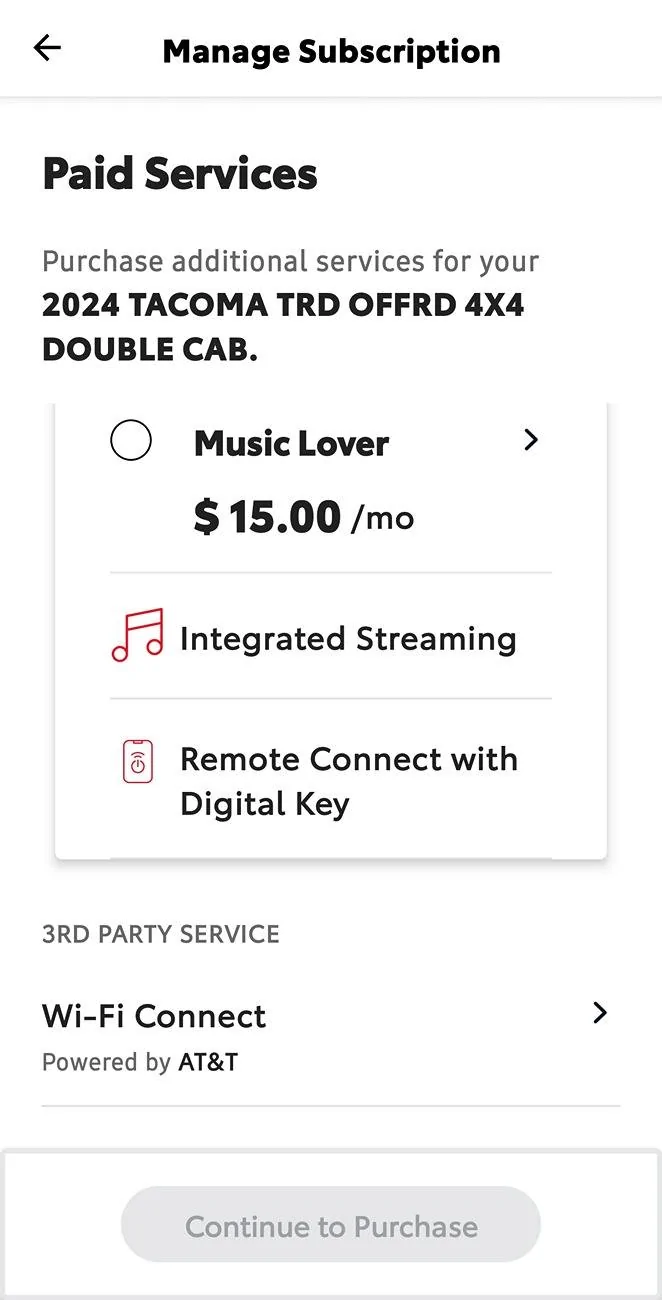The height and width of the screenshot is (1300, 662).
Task: Click the Remote Connect phone key icon
Action: (x=137, y=761)
